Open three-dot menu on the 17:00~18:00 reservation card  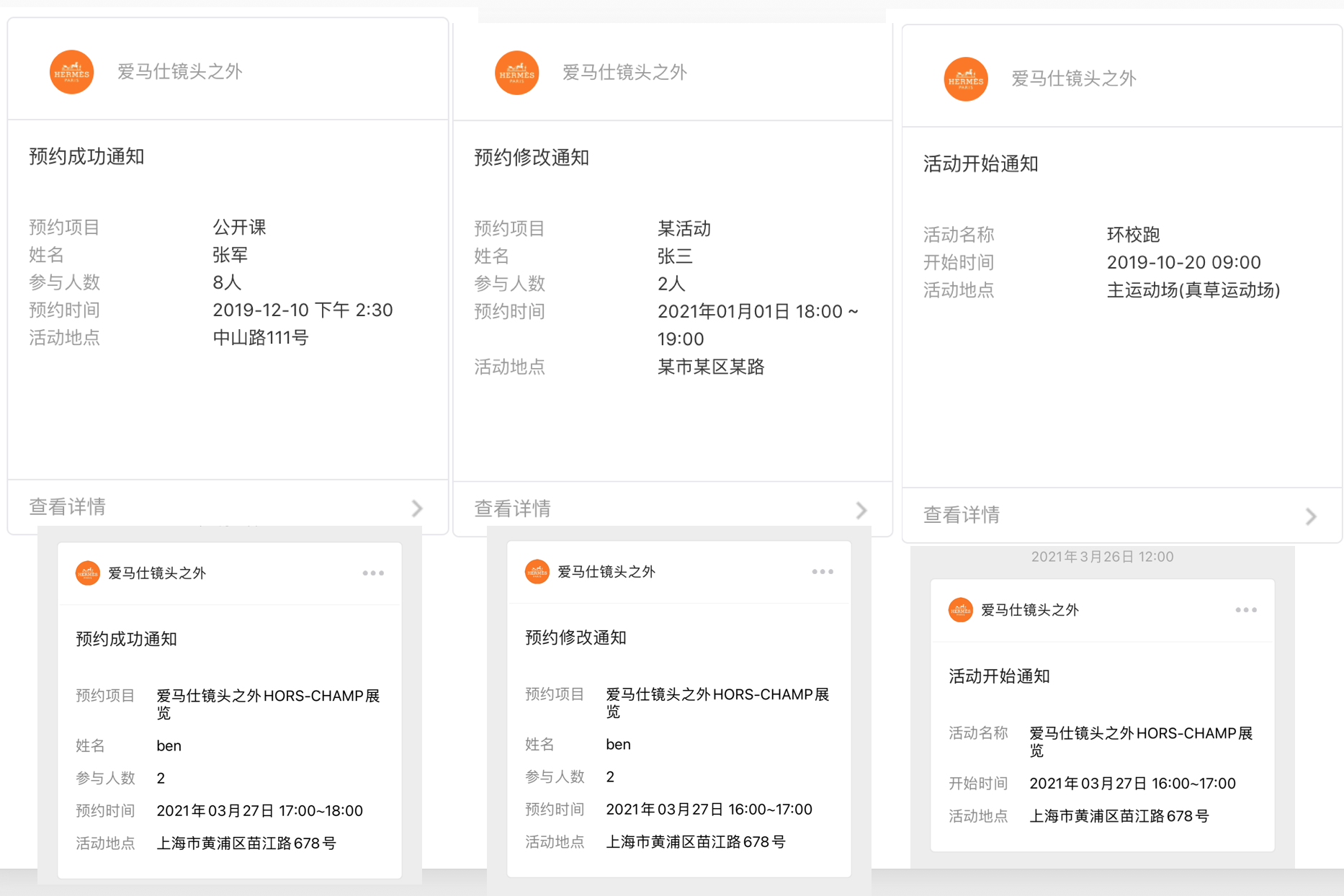pyautogui.click(x=373, y=573)
